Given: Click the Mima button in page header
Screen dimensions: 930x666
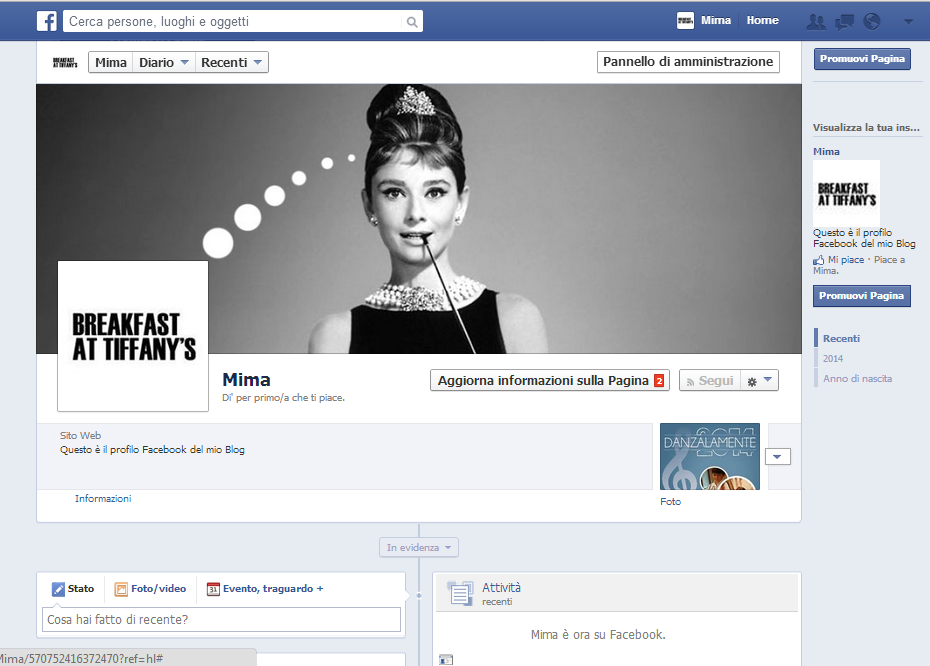Looking at the screenshot, I should 111,62.
